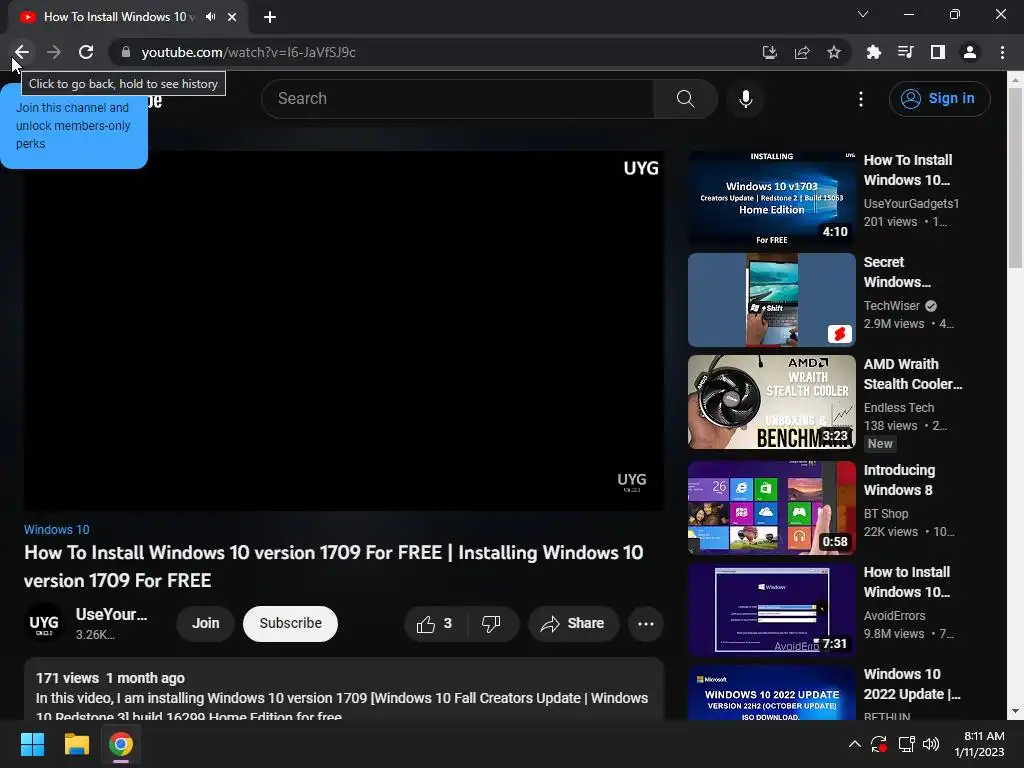Click the video player area
The width and height of the screenshot is (1024, 768).
pyautogui.click(x=344, y=331)
